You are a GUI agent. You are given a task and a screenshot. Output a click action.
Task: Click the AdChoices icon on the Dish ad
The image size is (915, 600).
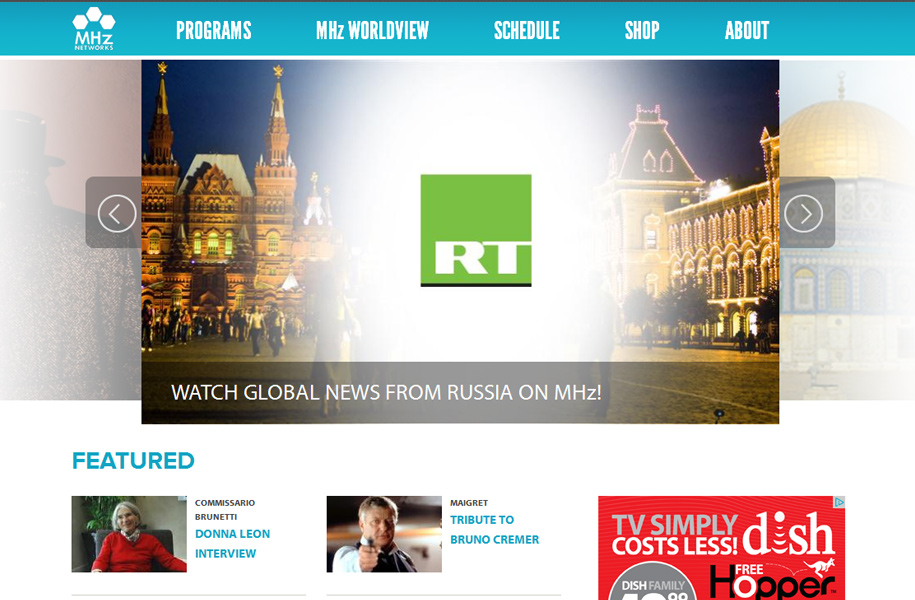[840, 502]
